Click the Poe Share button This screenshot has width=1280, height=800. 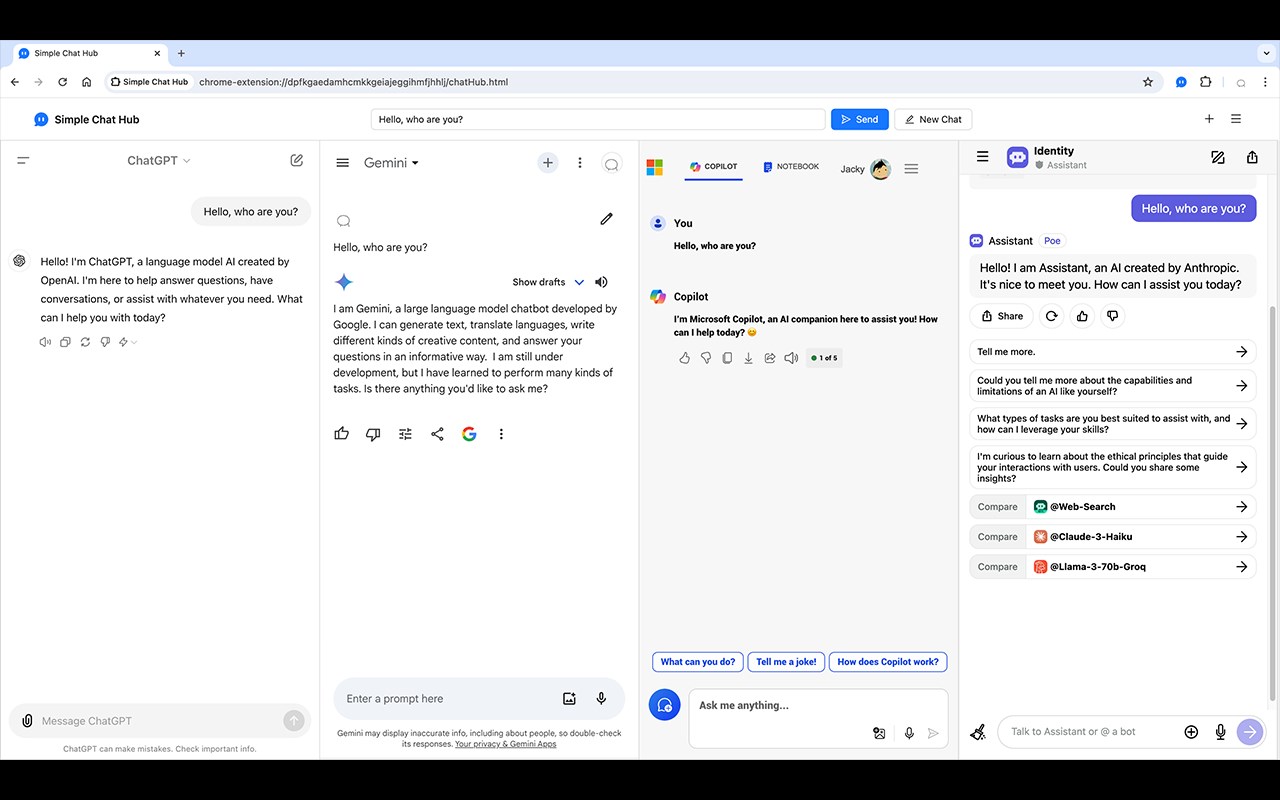coord(1001,316)
